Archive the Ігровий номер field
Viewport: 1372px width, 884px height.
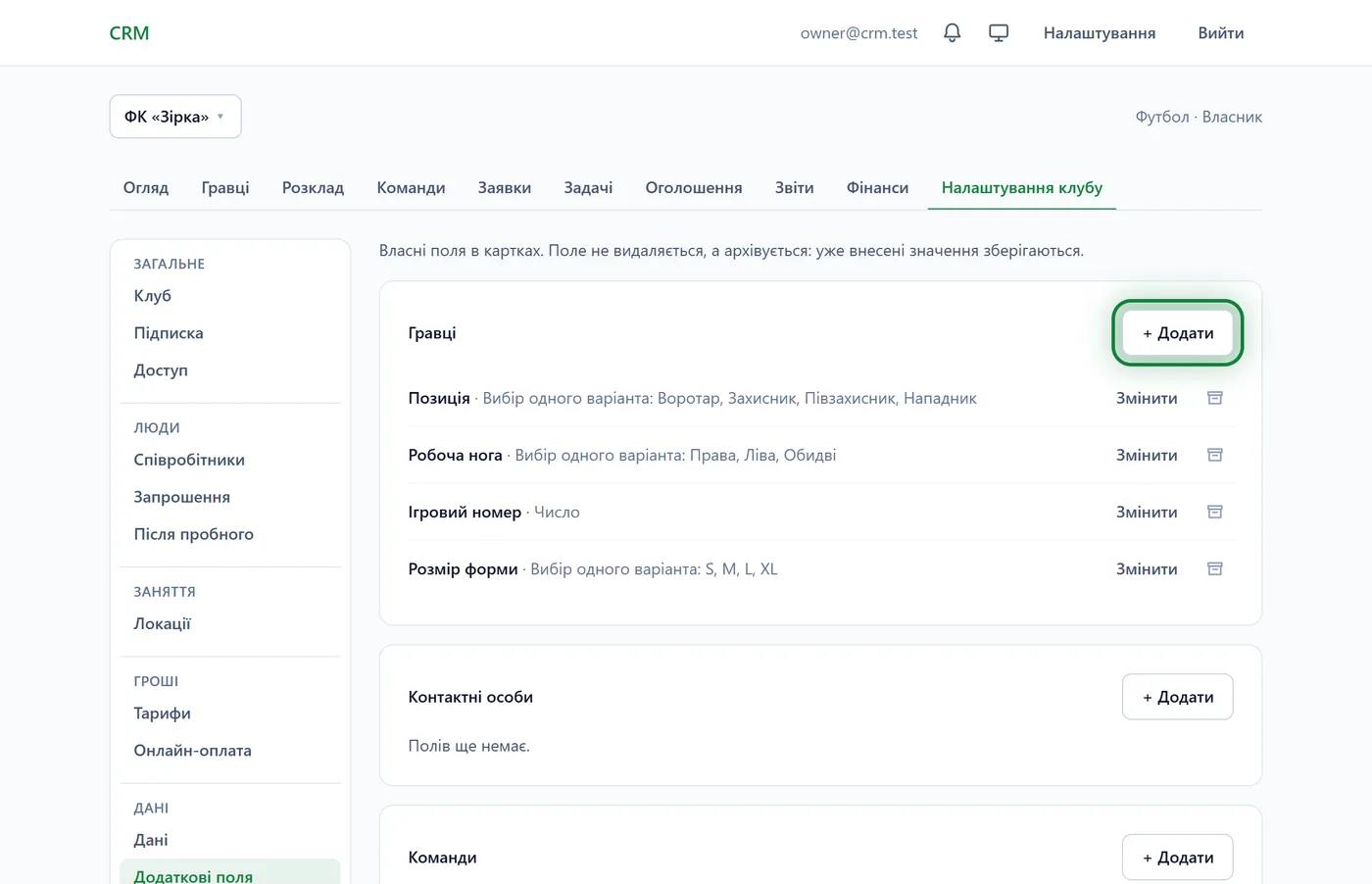tap(1214, 512)
